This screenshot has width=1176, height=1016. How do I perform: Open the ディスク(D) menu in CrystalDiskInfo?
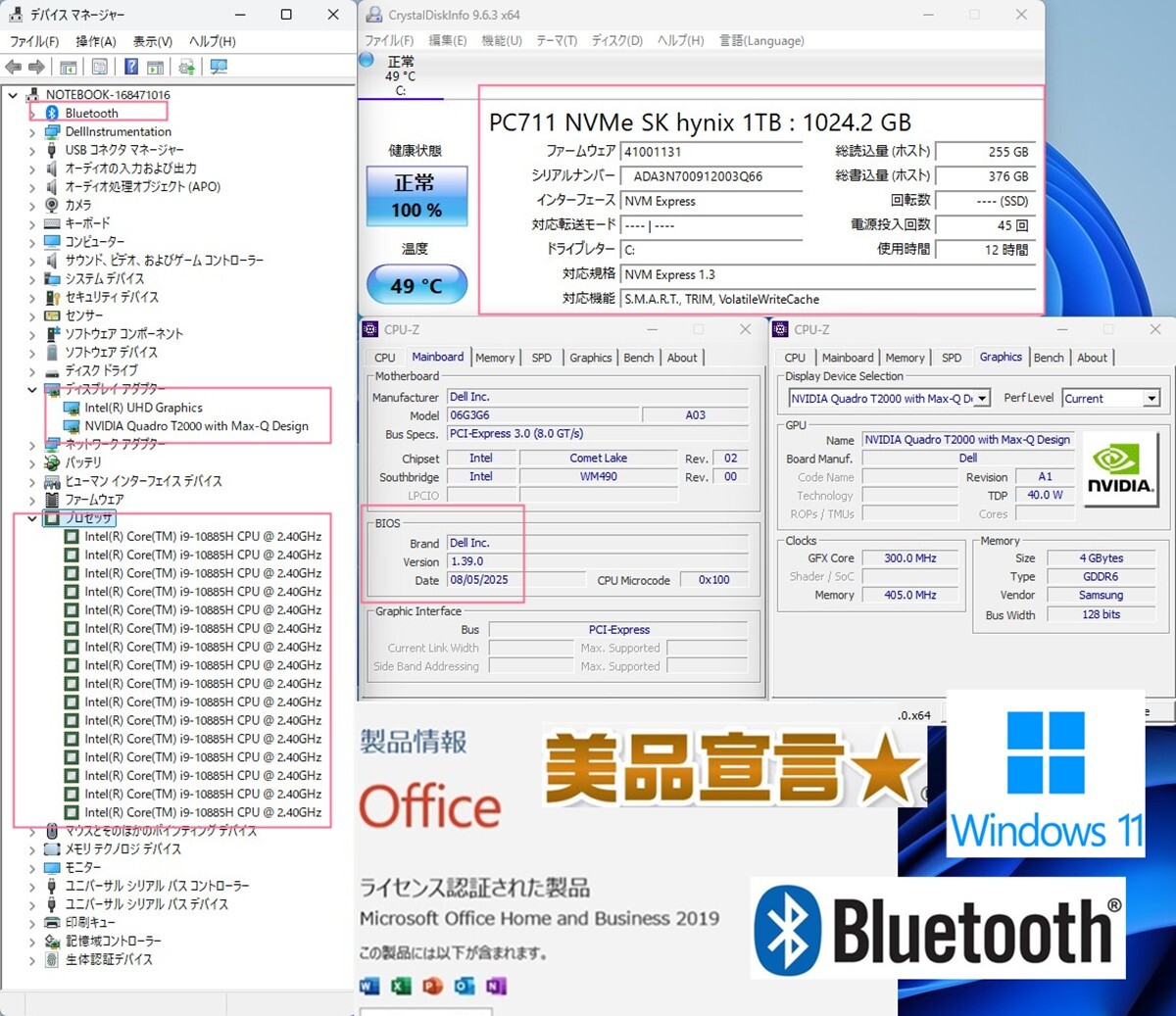[x=616, y=40]
